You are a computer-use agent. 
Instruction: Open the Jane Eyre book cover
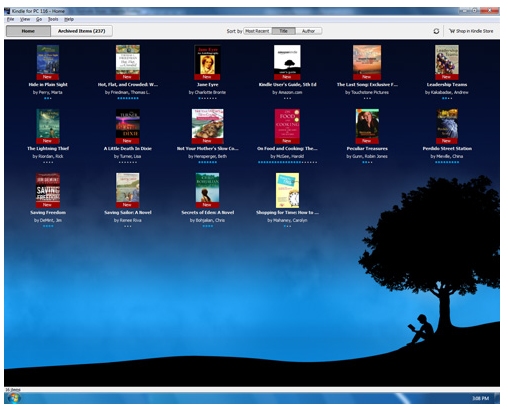(207, 62)
